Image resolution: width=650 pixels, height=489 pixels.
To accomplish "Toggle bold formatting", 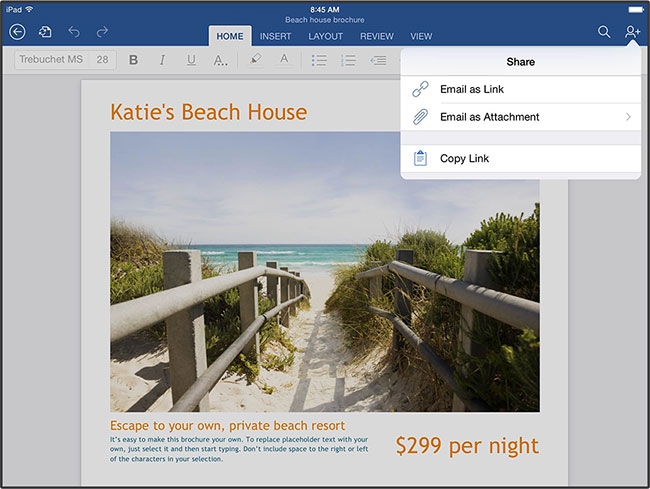I will (x=133, y=60).
